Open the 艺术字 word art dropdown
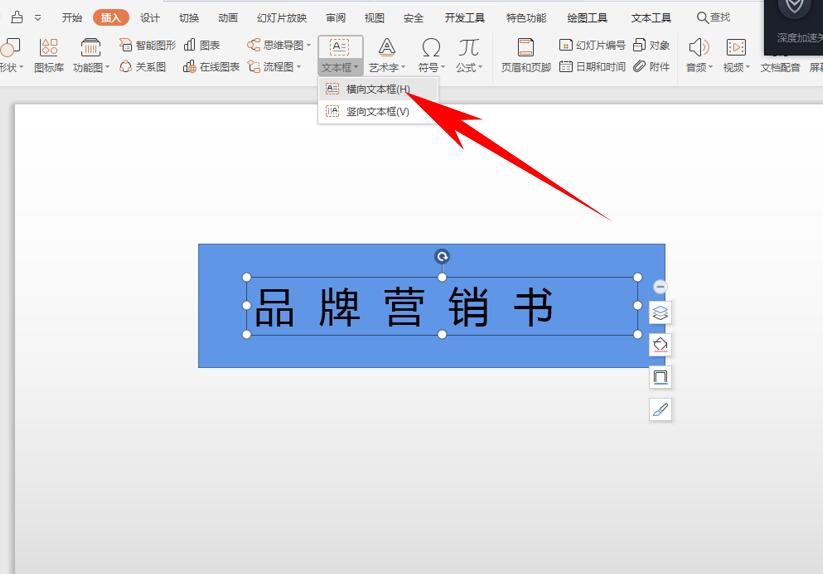Image resolution: width=823 pixels, height=574 pixels. pos(387,55)
